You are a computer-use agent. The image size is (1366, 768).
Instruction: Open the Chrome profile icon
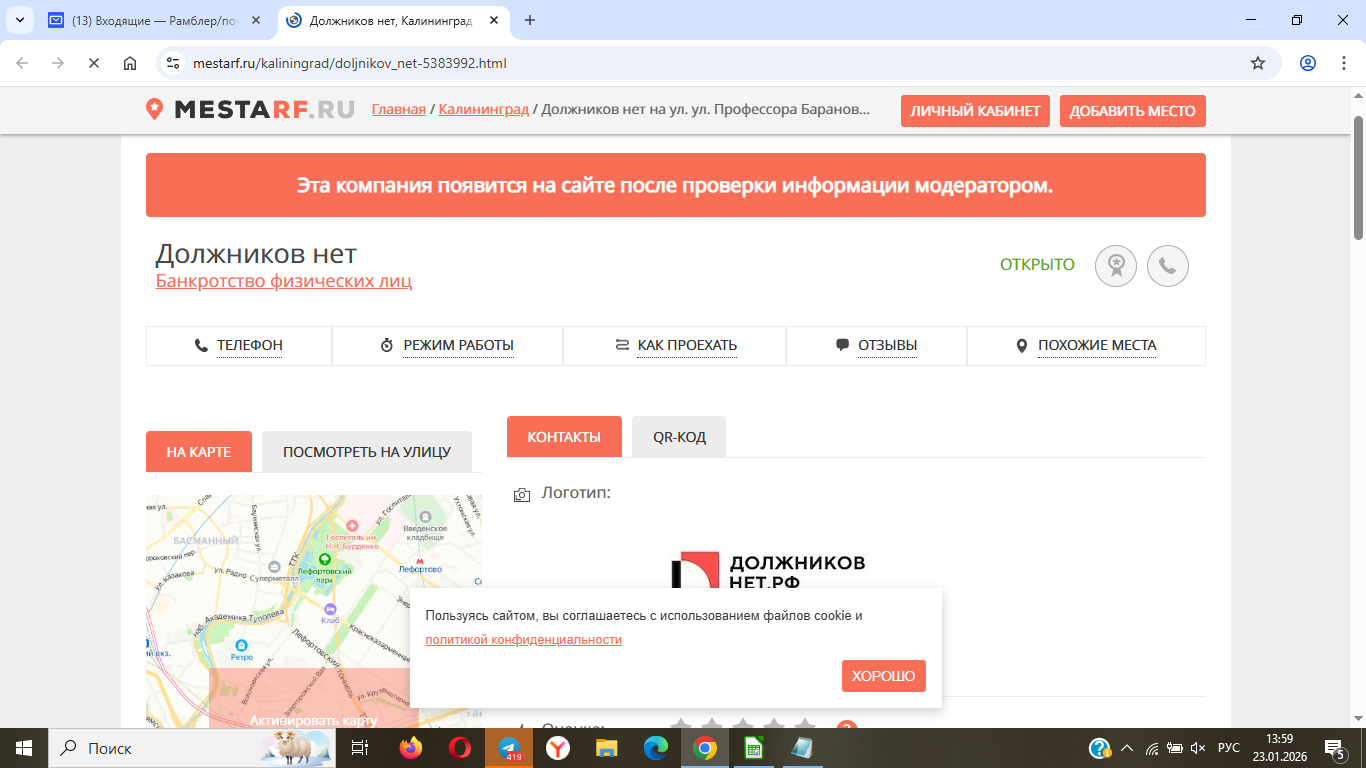[x=1308, y=63]
